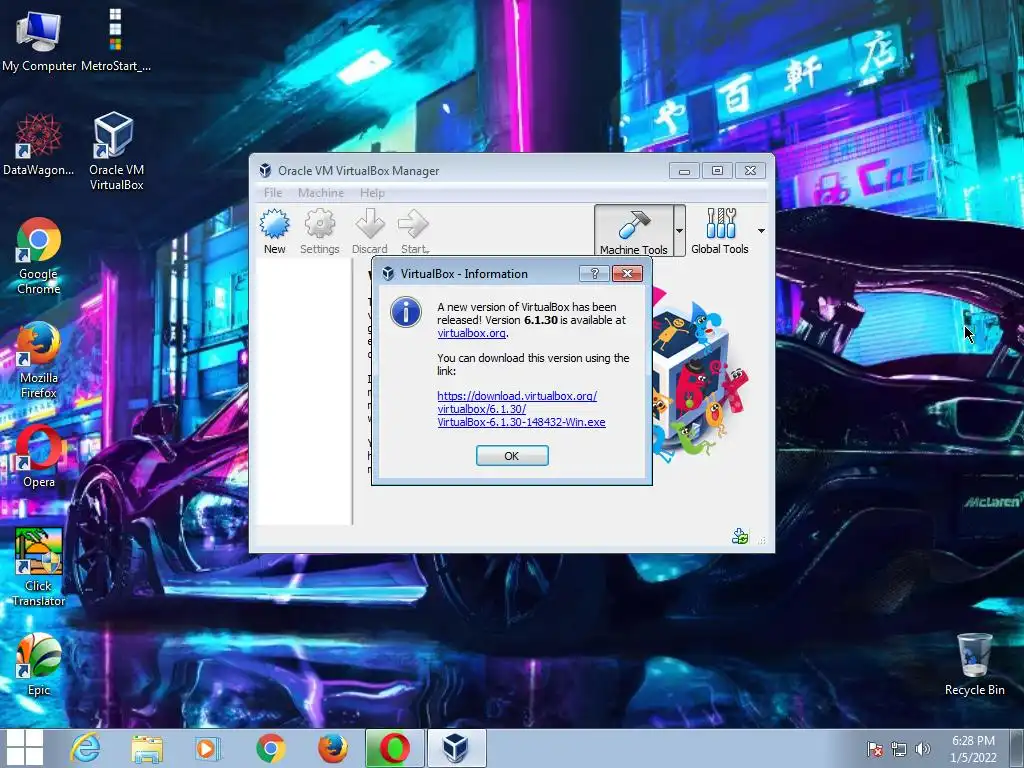Click the empty VM list panel
The image size is (1024, 768).
coord(303,391)
